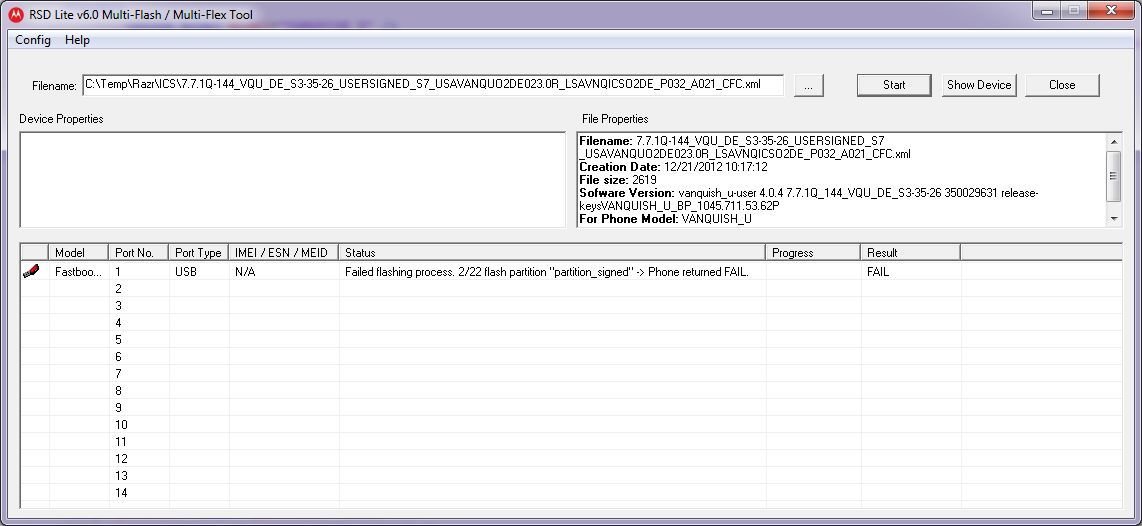
Task: Open the Help menu
Action: coord(77,40)
